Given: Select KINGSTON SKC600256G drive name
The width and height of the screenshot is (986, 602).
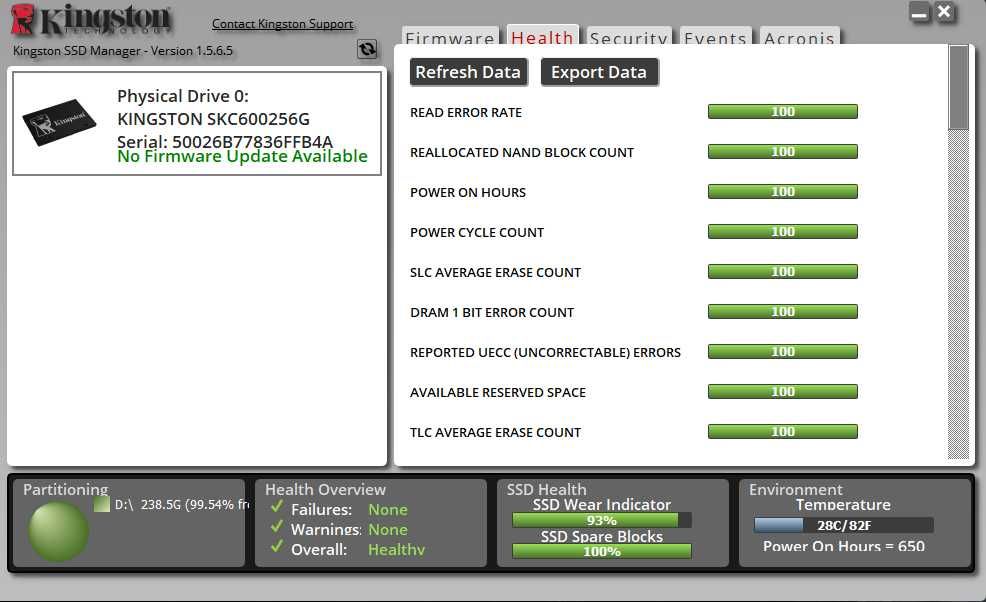Looking at the screenshot, I should point(213,119).
